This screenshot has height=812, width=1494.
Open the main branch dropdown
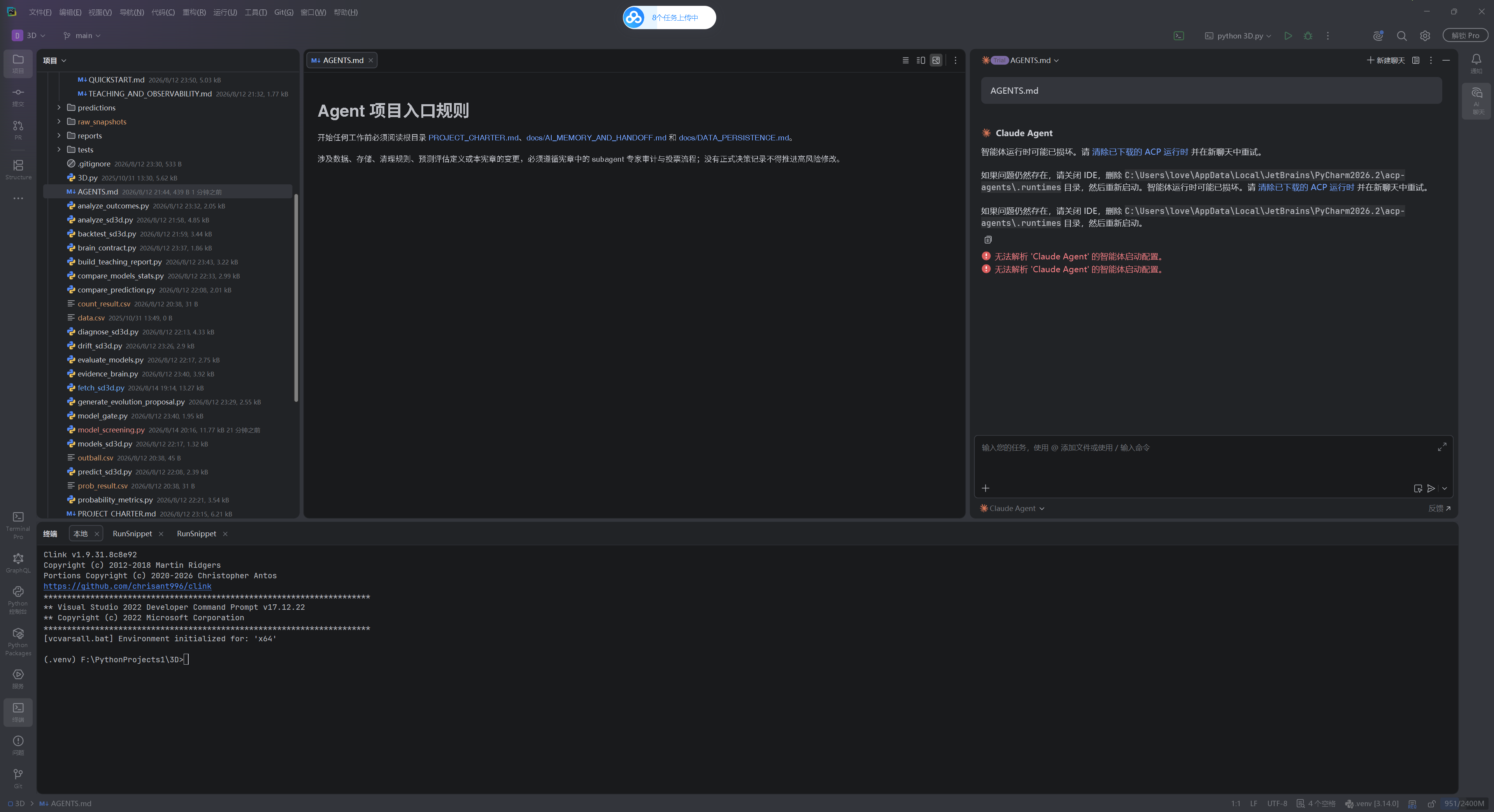(82, 35)
